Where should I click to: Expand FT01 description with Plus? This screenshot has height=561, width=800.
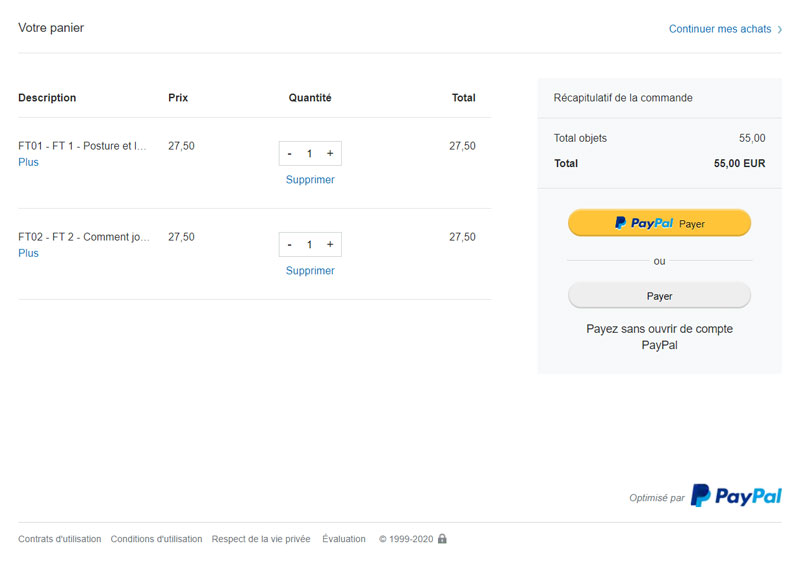point(29,162)
